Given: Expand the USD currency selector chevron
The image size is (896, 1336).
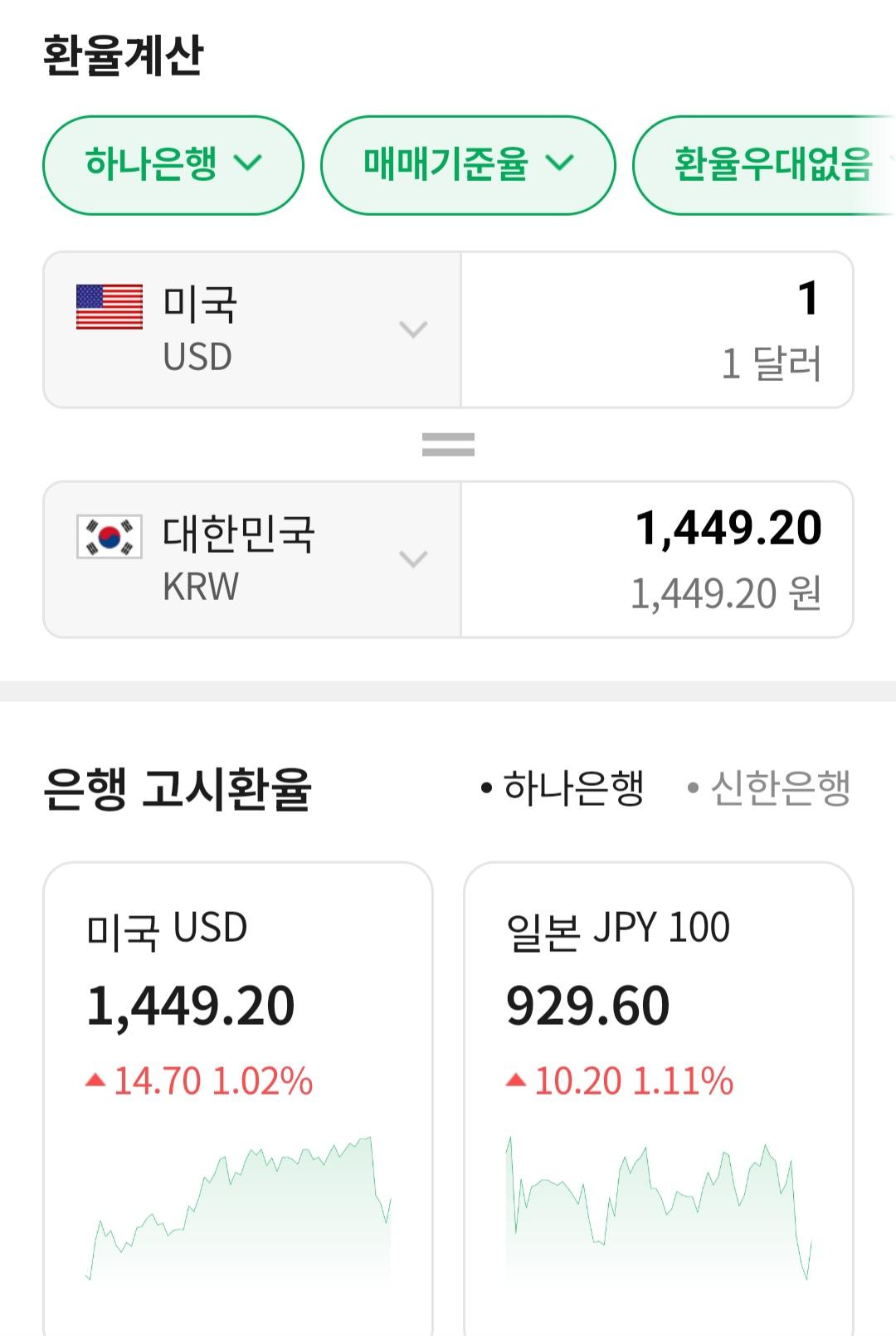Looking at the screenshot, I should pos(413,329).
